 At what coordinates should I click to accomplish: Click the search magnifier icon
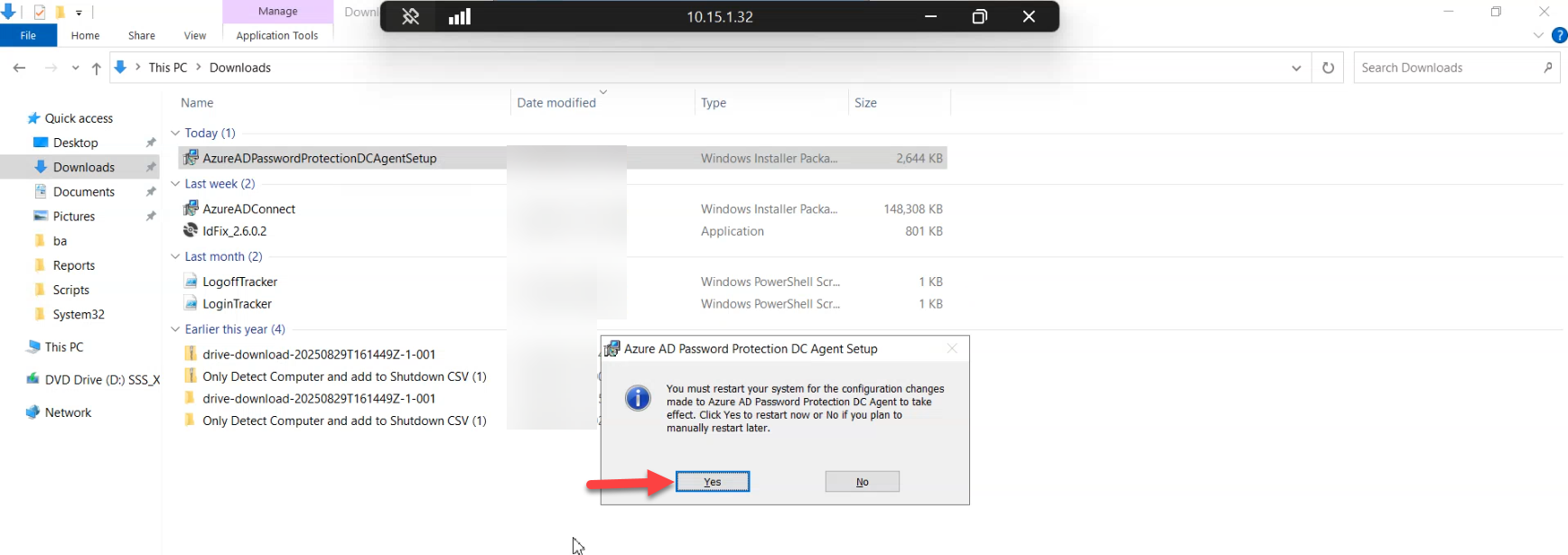(1548, 68)
